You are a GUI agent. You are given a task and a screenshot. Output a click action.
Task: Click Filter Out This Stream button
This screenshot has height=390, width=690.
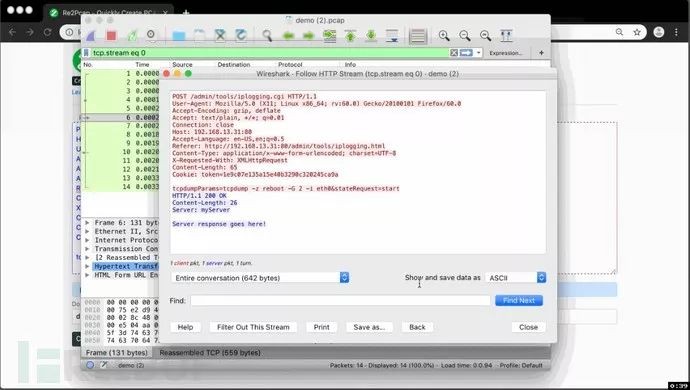tap(253, 327)
